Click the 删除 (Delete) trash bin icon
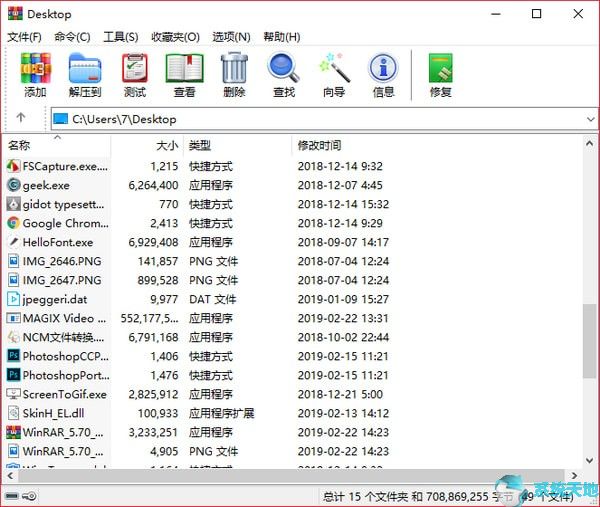600x507 pixels. [x=234, y=68]
